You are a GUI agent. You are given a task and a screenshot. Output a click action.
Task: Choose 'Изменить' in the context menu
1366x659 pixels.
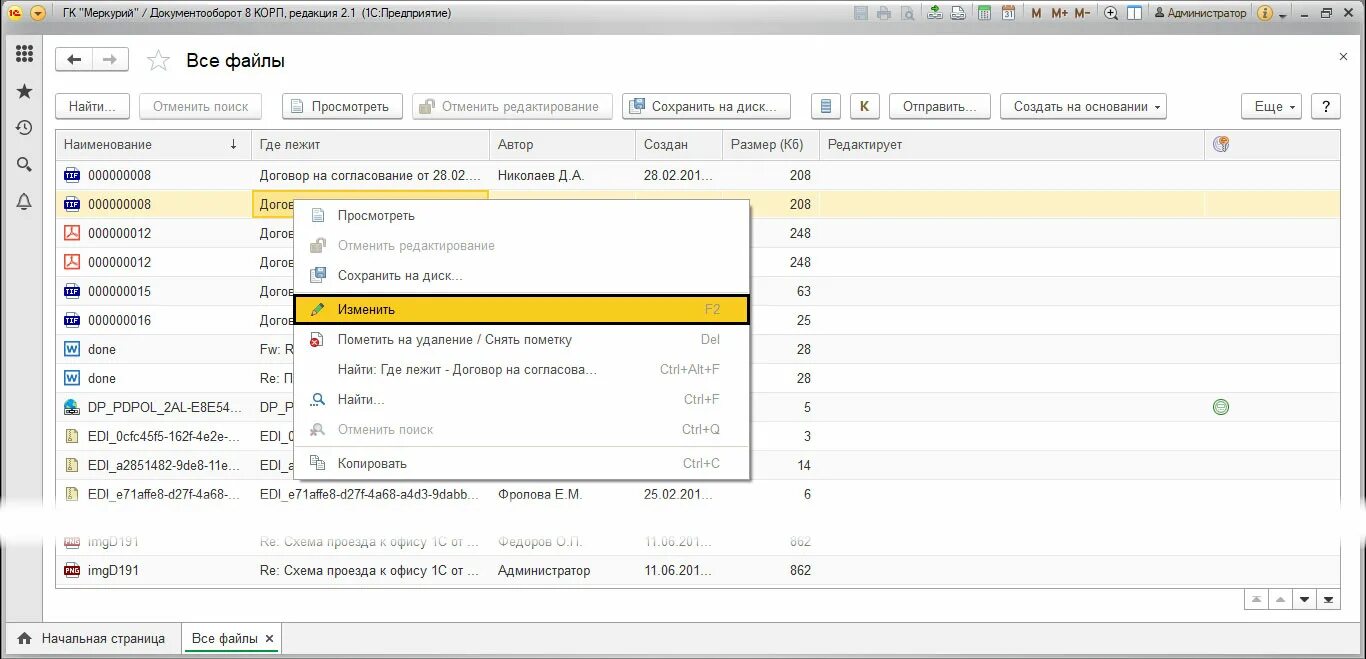pyautogui.click(x=521, y=309)
